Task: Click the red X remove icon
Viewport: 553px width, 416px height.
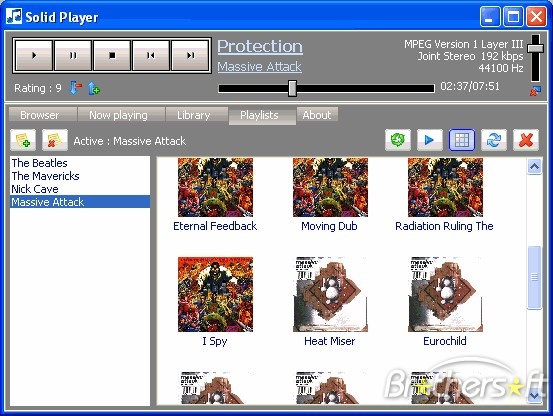Action: pyautogui.click(x=526, y=140)
